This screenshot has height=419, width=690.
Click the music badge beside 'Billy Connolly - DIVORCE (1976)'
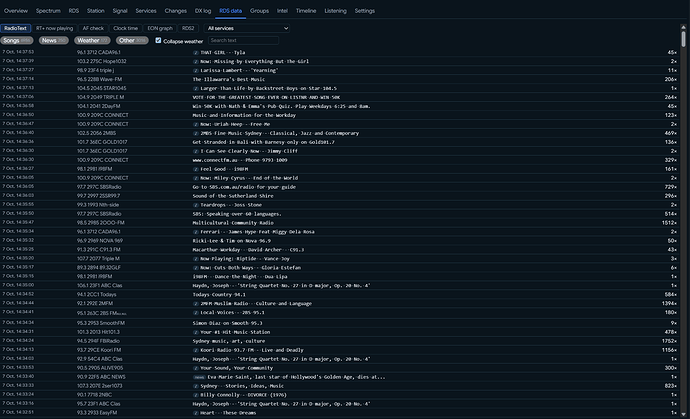point(196,395)
